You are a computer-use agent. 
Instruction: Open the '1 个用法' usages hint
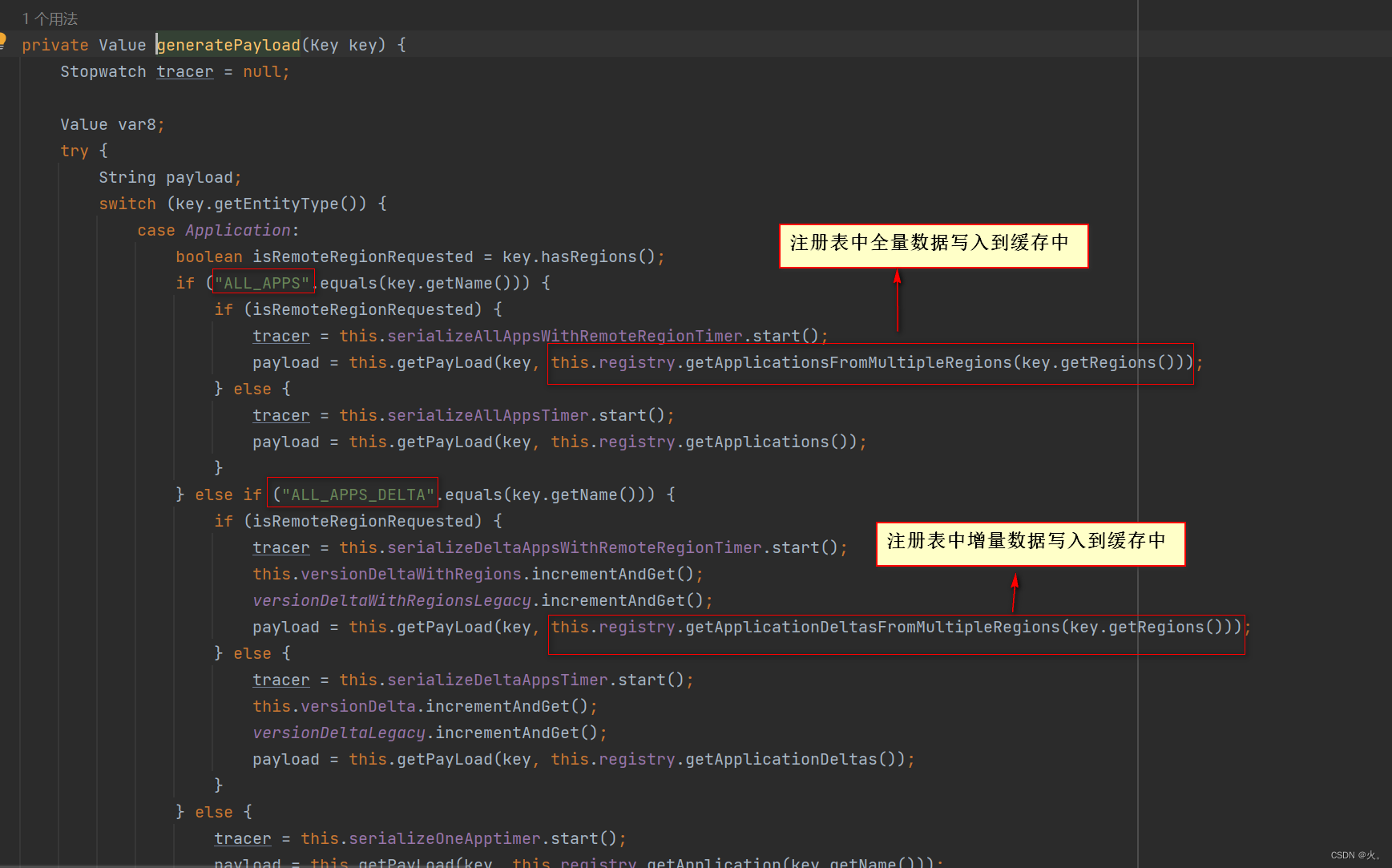coord(50,18)
